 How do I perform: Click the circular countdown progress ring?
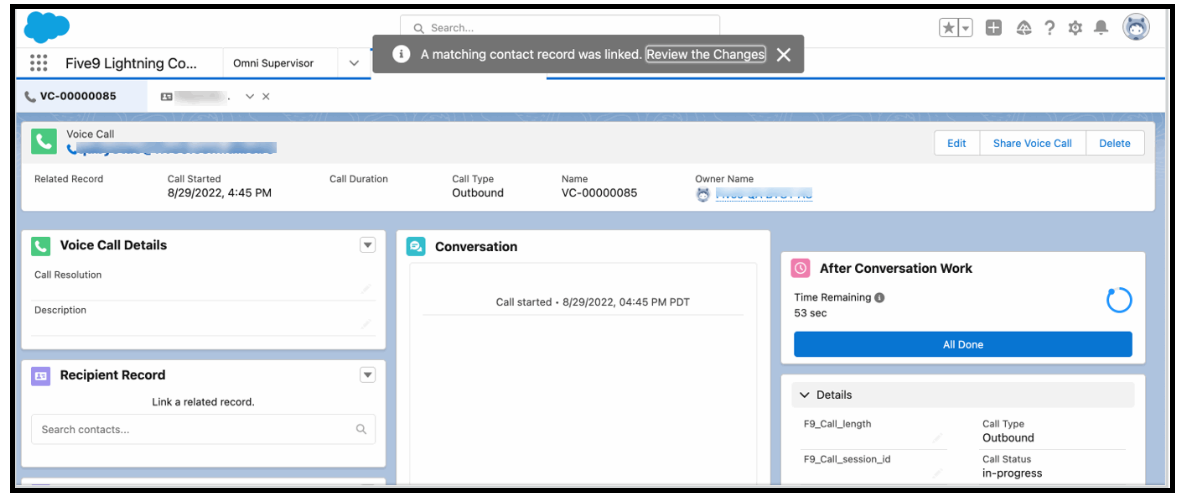click(x=1119, y=300)
